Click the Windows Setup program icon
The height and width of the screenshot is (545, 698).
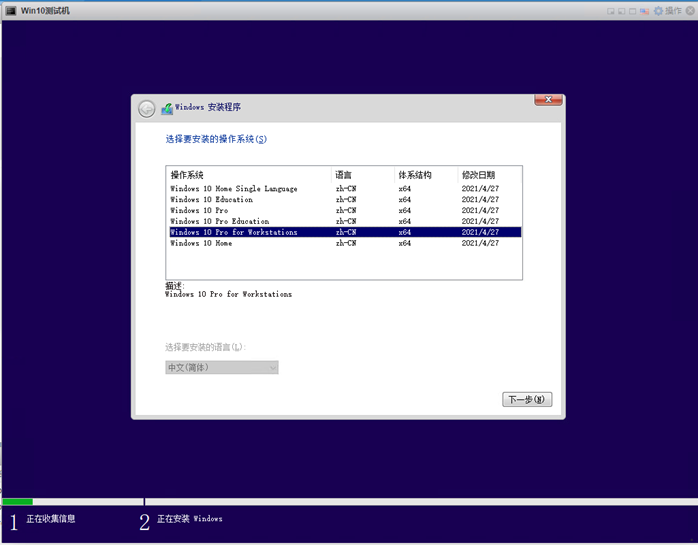[x=167, y=108]
